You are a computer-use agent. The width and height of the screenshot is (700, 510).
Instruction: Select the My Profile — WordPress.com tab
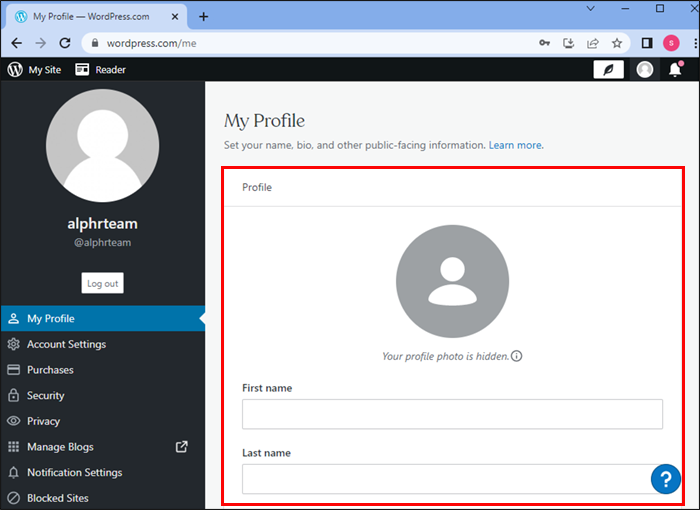[x=96, y=17]
